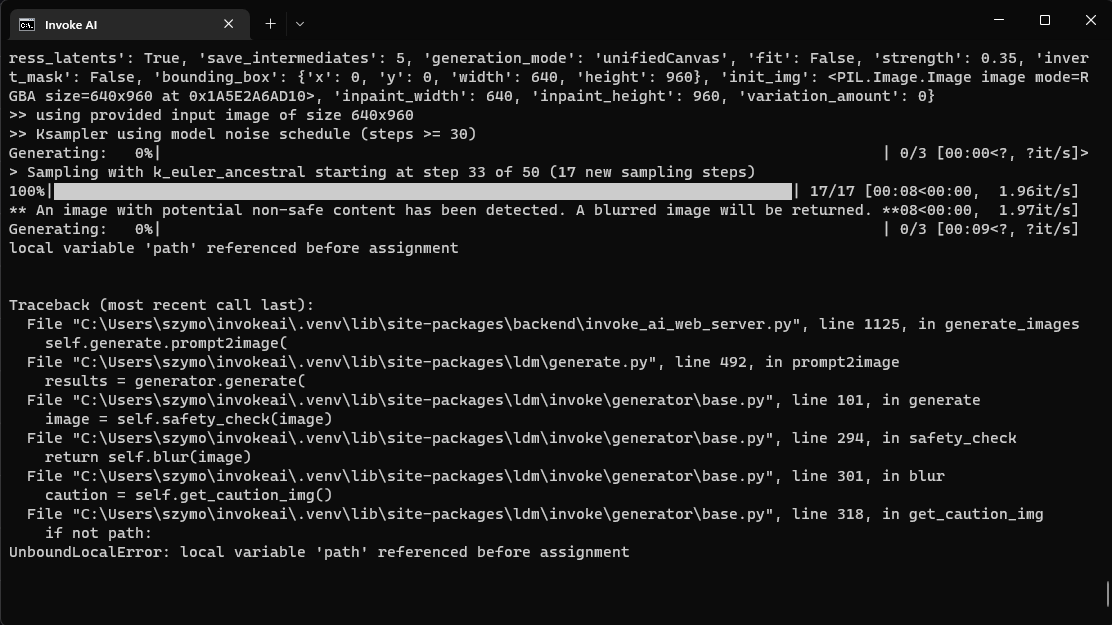
Task: Select the Invoke AI tab
Action: click(120, 24)
